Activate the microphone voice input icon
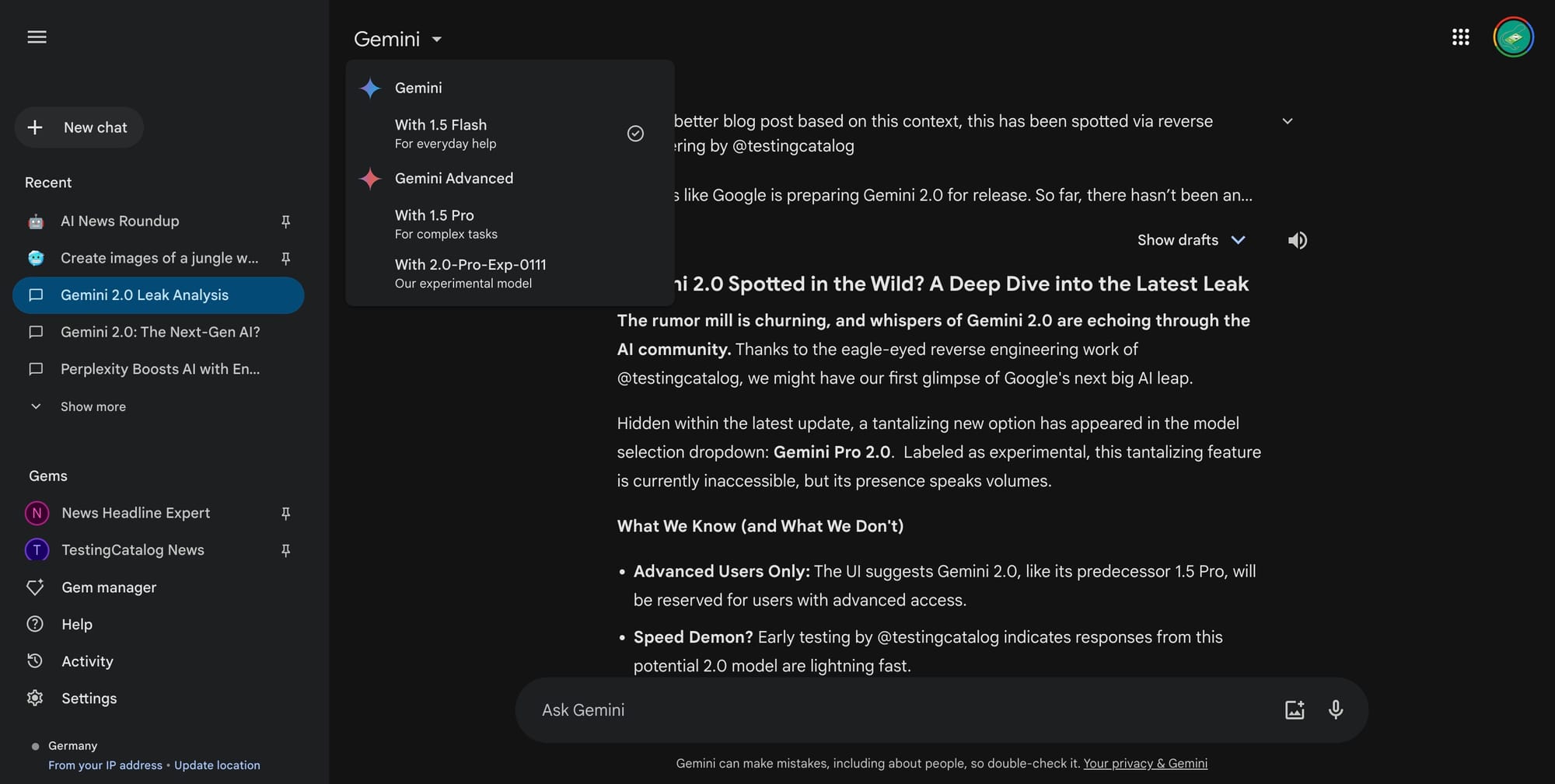 [1336, 709]
